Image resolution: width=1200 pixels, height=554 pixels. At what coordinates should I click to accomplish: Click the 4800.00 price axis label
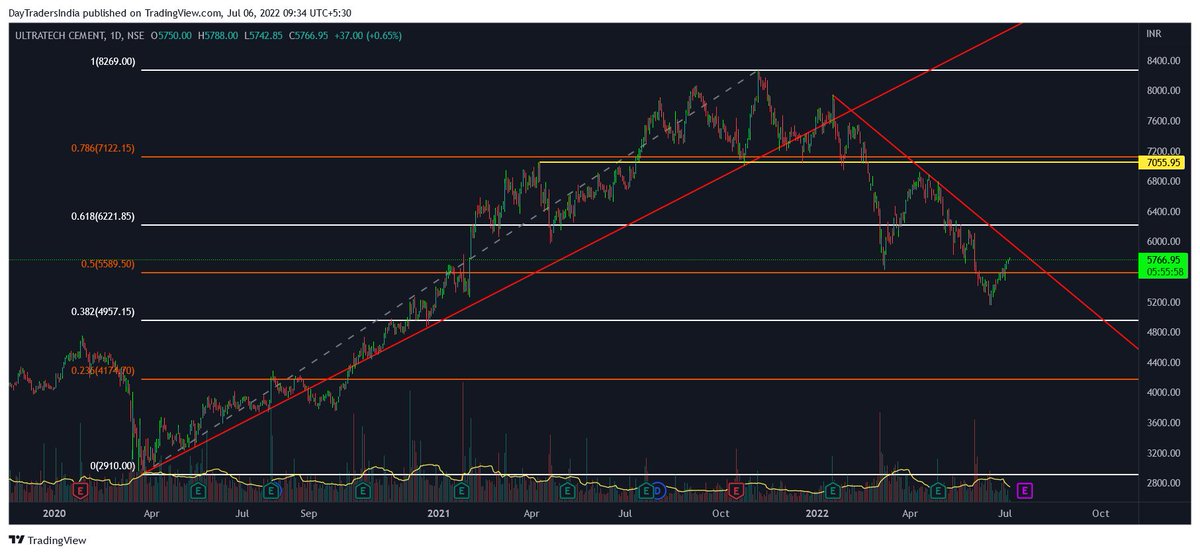(1166, 332)
